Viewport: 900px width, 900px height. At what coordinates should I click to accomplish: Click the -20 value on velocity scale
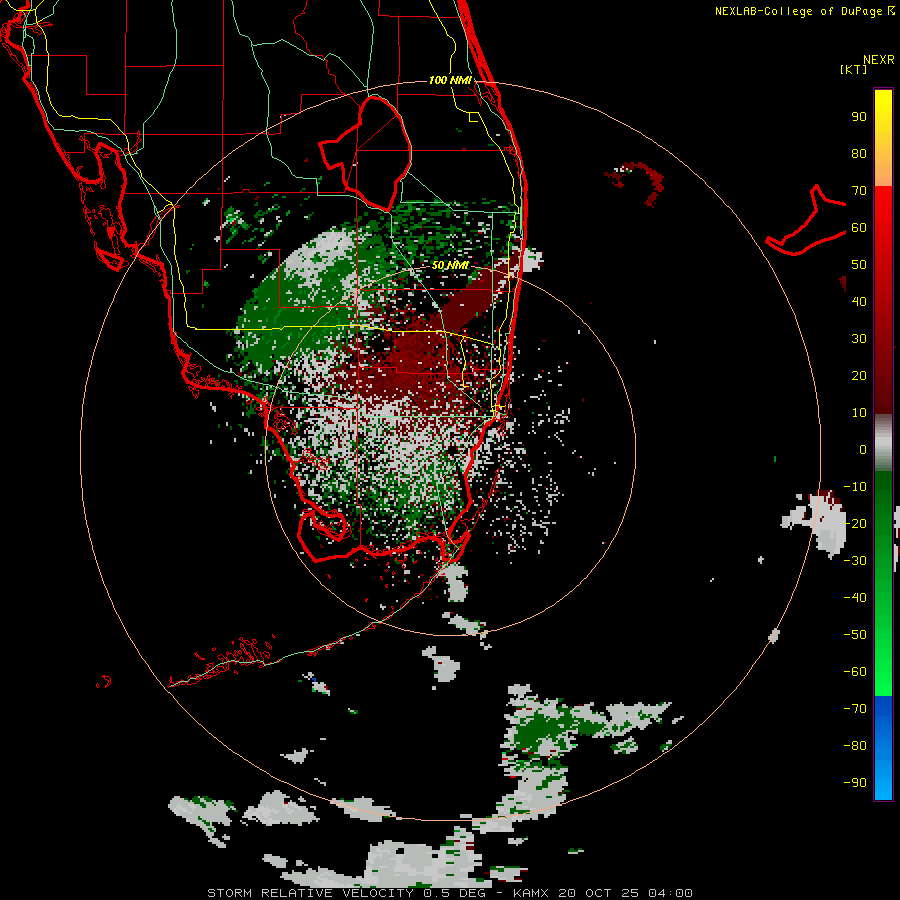pos(855,523)
